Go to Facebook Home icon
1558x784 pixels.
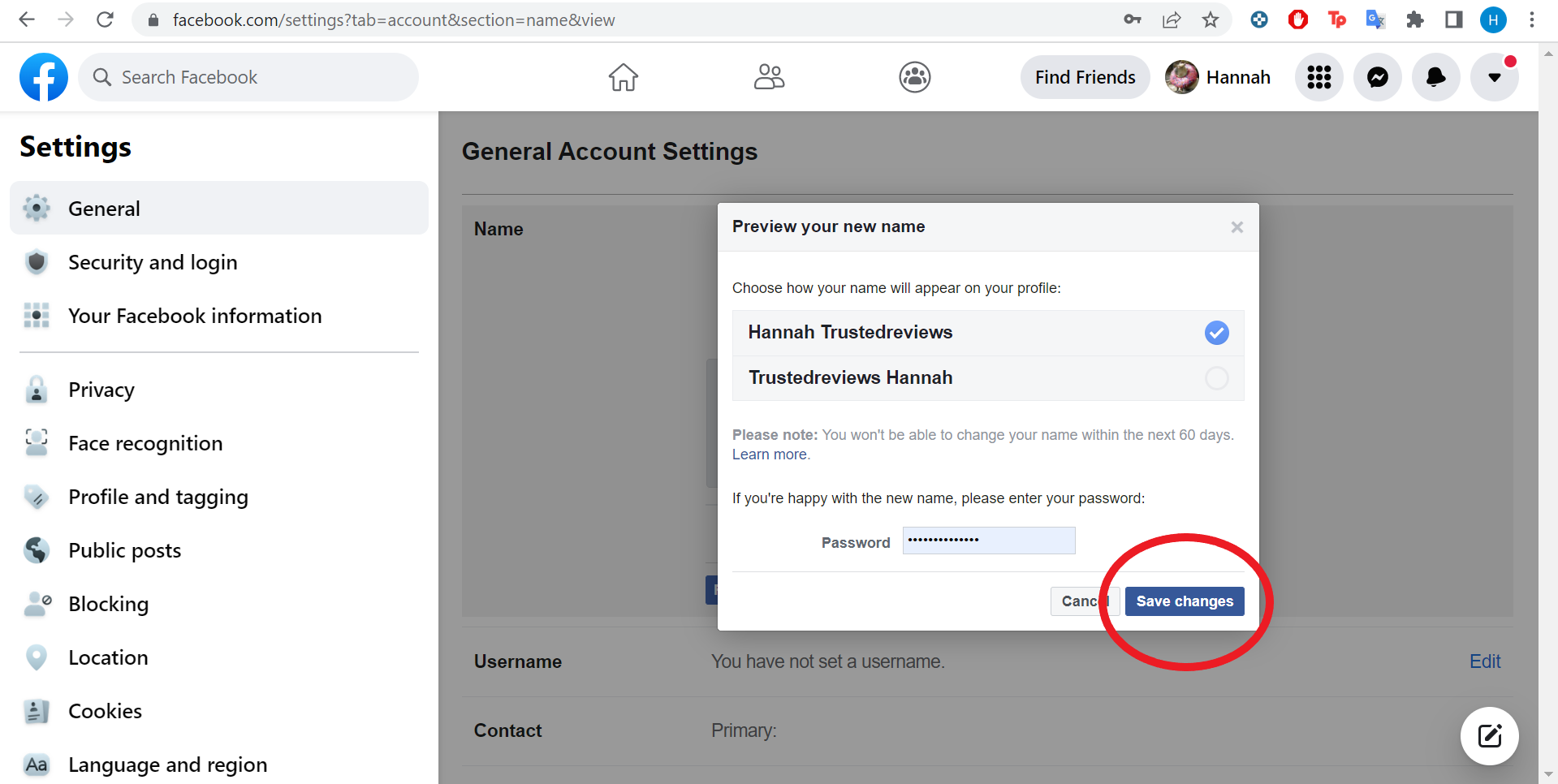624,78
